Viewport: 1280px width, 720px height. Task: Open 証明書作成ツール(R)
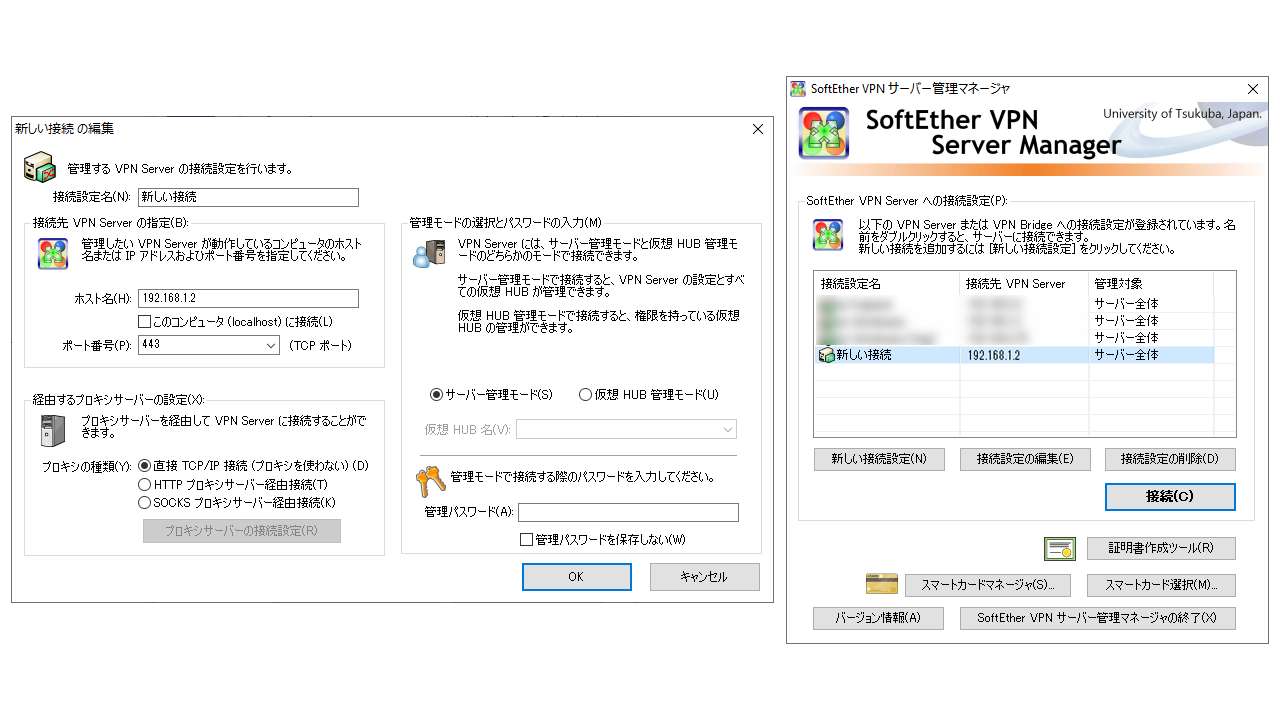coord(1161,548)
